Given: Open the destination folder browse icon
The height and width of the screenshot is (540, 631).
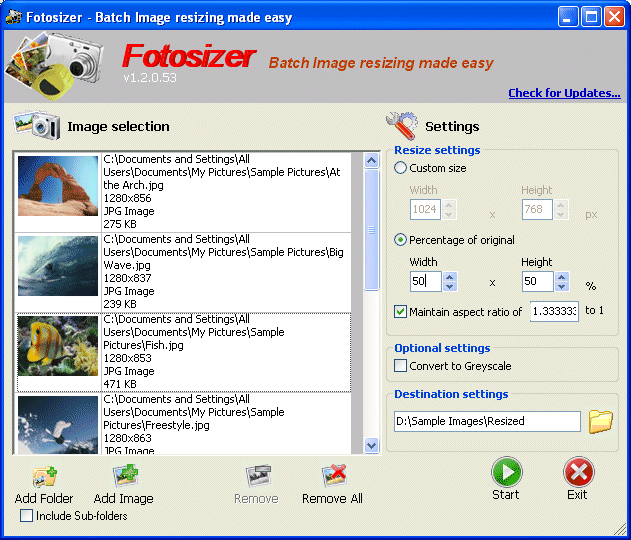Looking at the screenshot, I should 600,421.
